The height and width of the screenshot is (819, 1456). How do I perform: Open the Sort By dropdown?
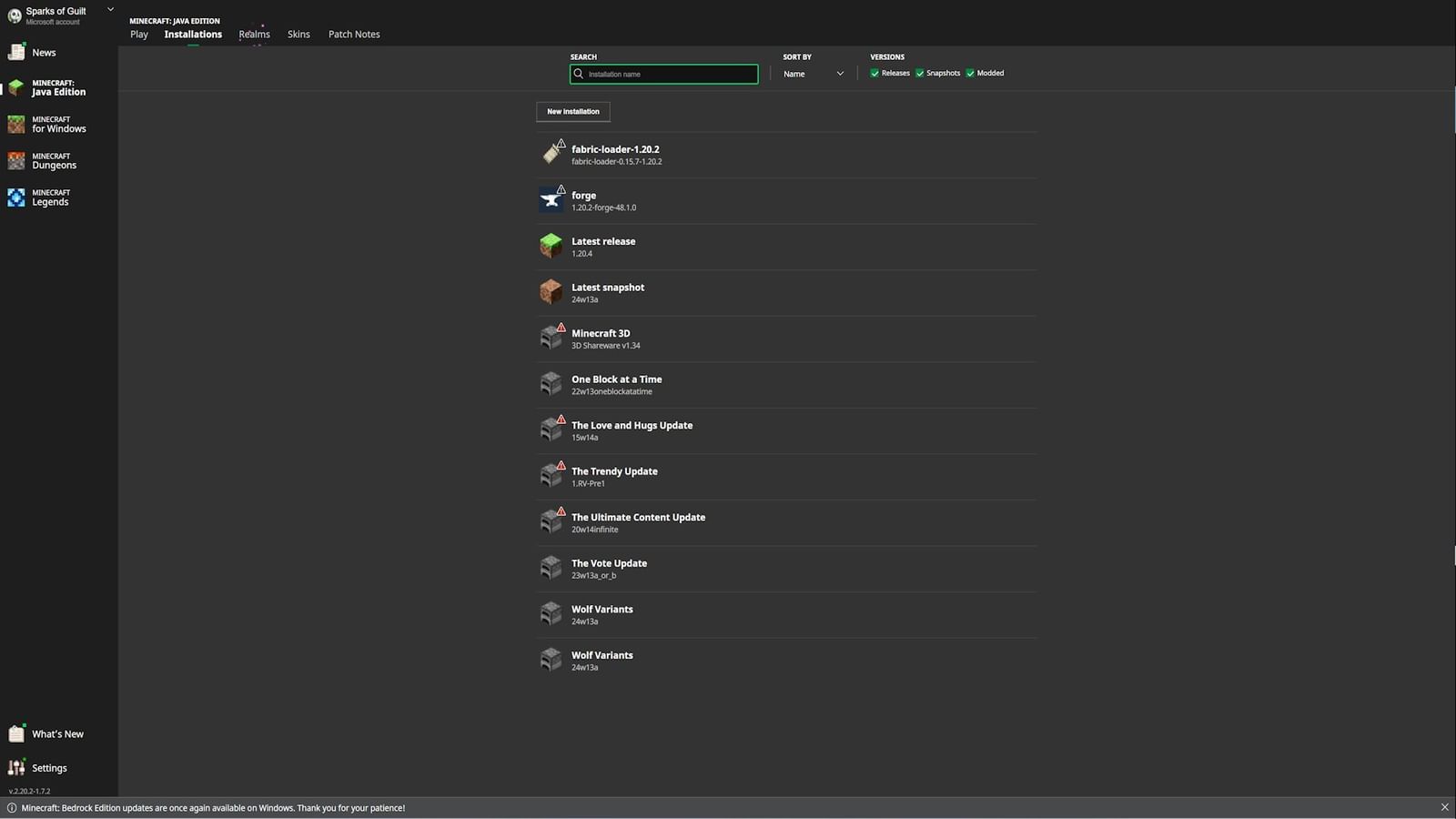[813, 73]
